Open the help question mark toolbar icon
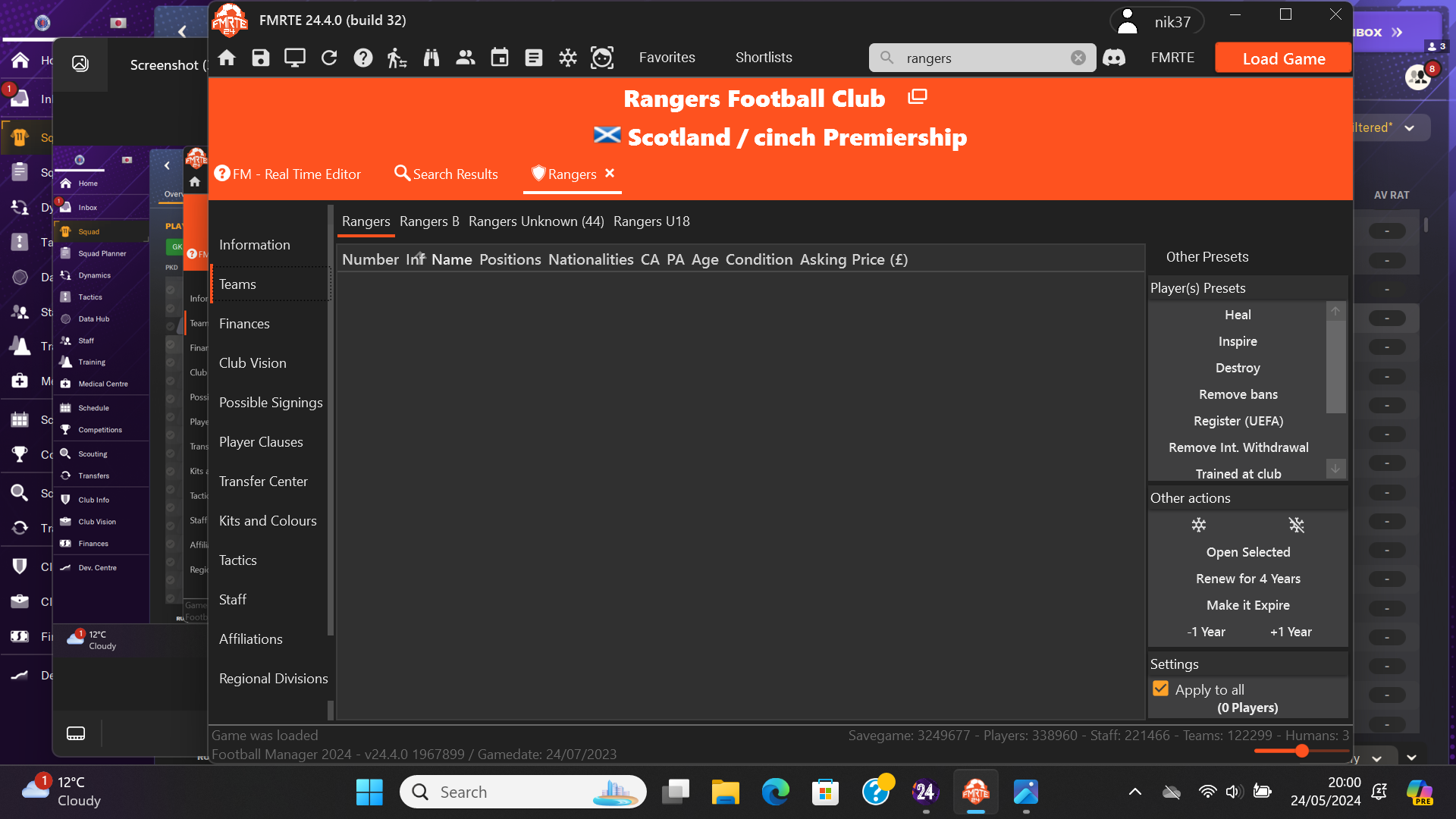1456x819 pixels. [363, 58]
